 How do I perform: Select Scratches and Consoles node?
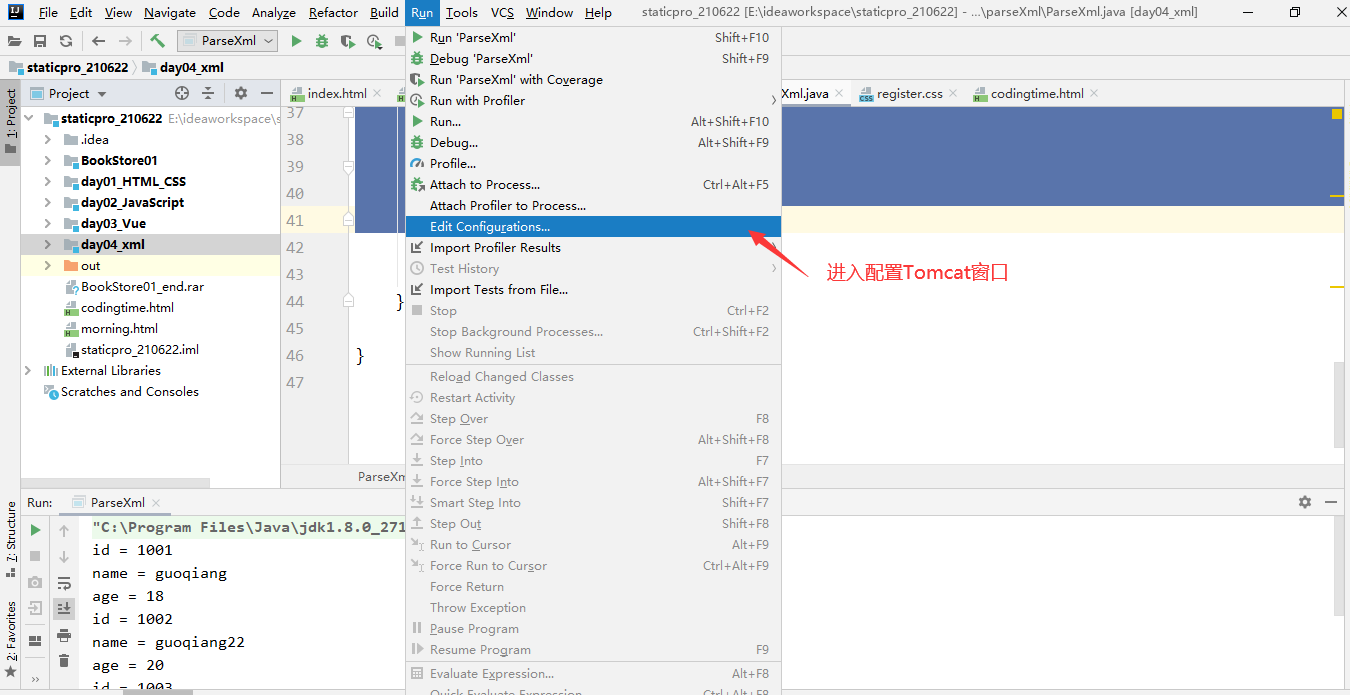[x=130, y=391]
